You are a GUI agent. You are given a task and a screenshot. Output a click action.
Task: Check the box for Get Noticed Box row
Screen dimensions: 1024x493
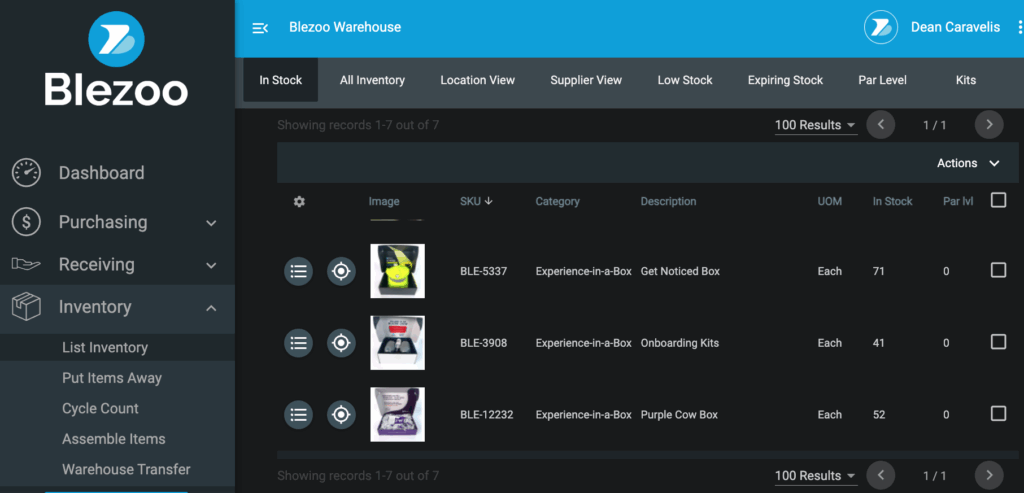[x=998, y=270]
